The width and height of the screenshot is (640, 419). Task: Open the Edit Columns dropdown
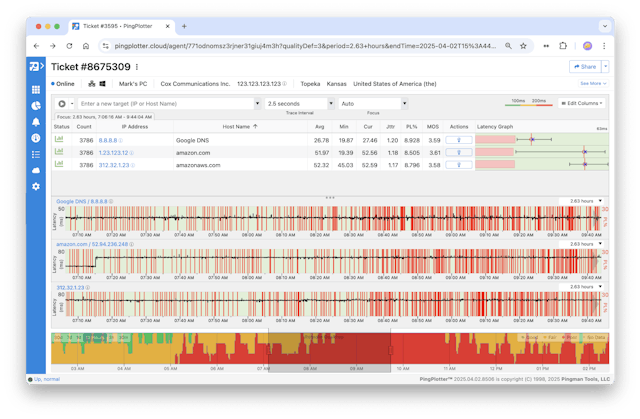point(584,103)
